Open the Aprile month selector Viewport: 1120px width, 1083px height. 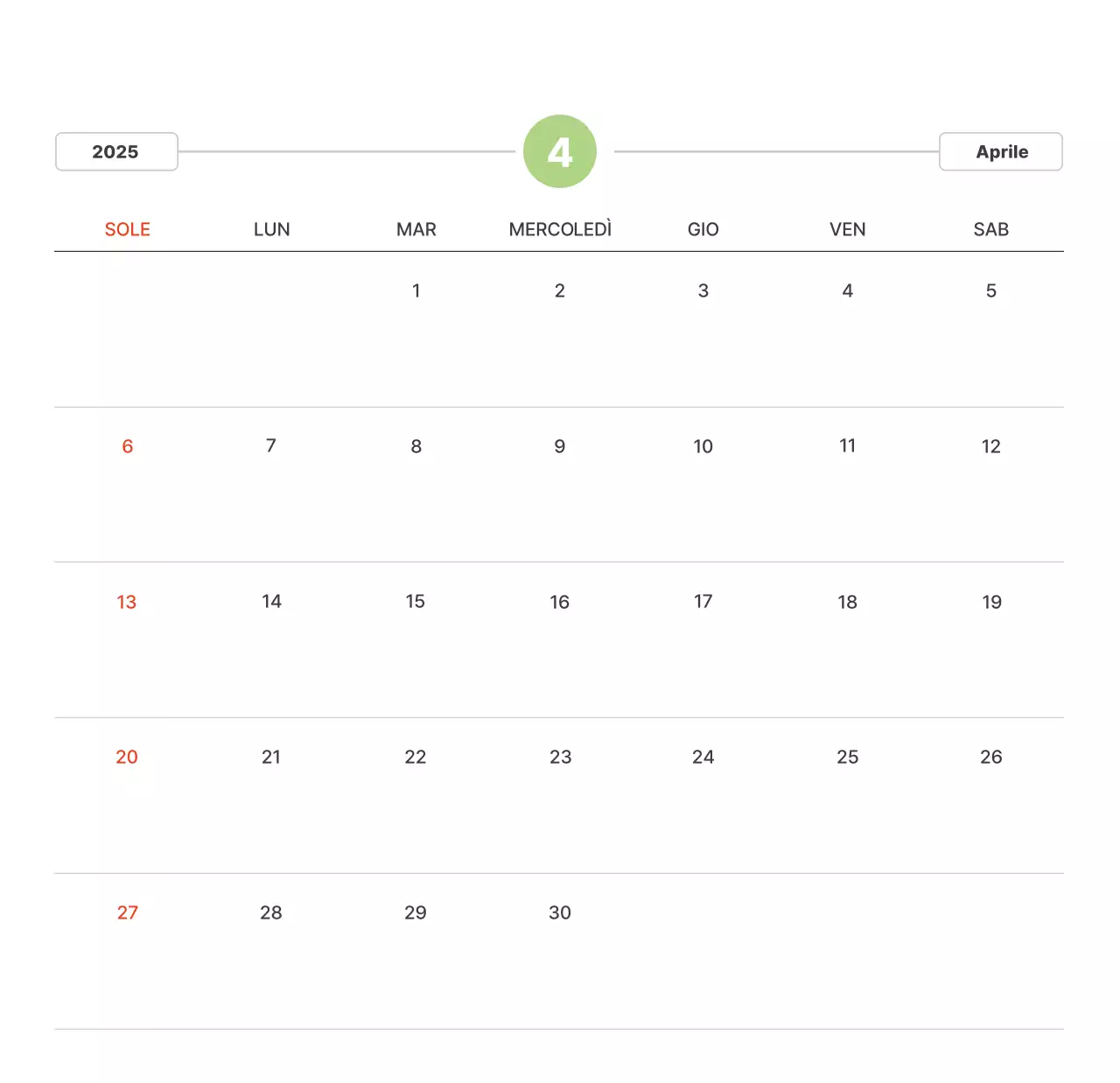point(1001,151)
